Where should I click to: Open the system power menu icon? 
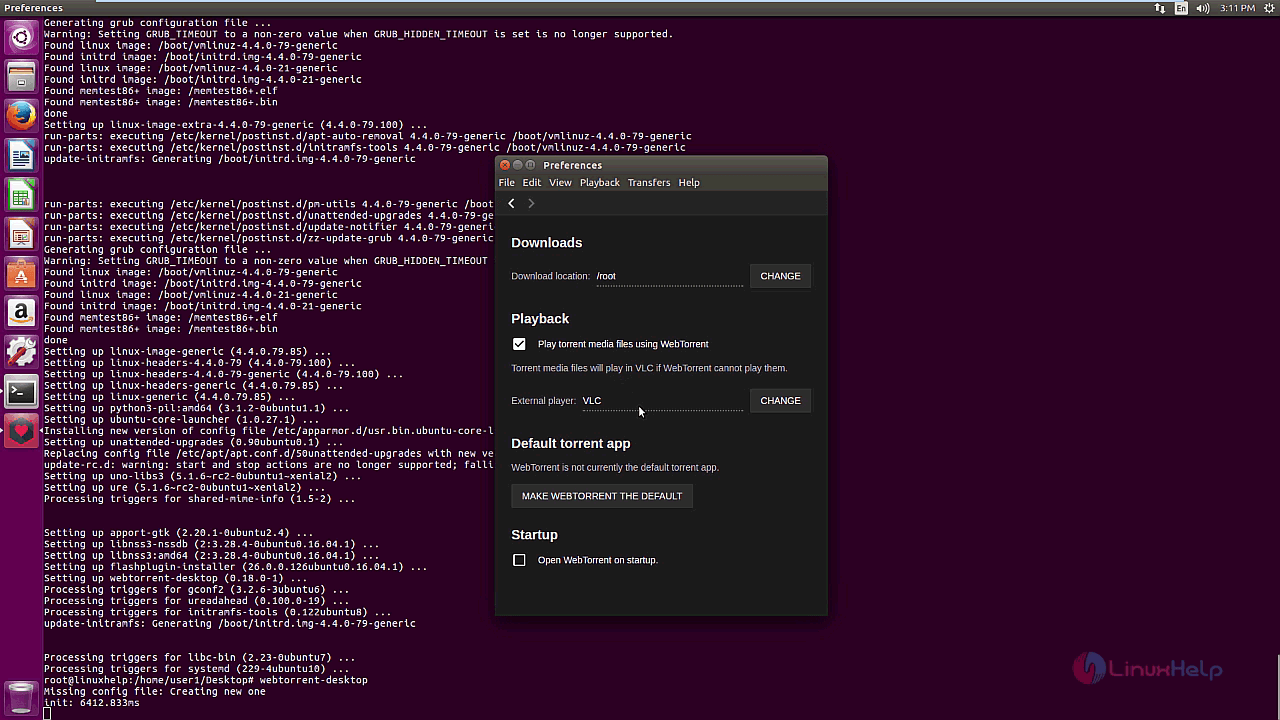pyautogui.click(x=1267, y=8)
